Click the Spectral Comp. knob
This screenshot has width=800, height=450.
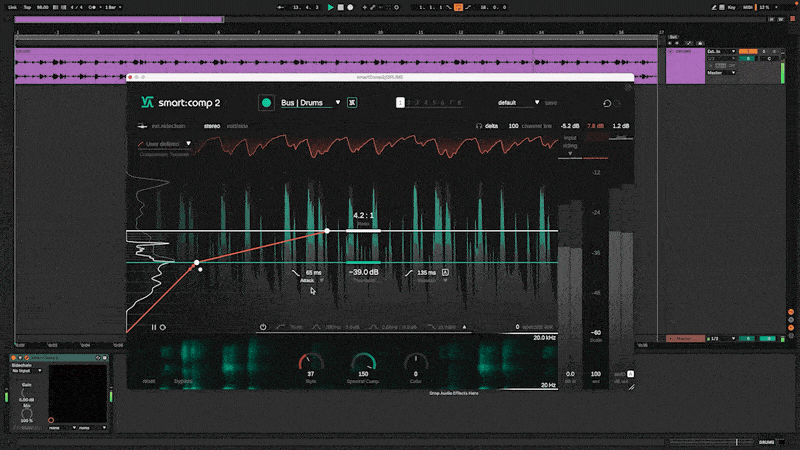[x=363, y=362]
